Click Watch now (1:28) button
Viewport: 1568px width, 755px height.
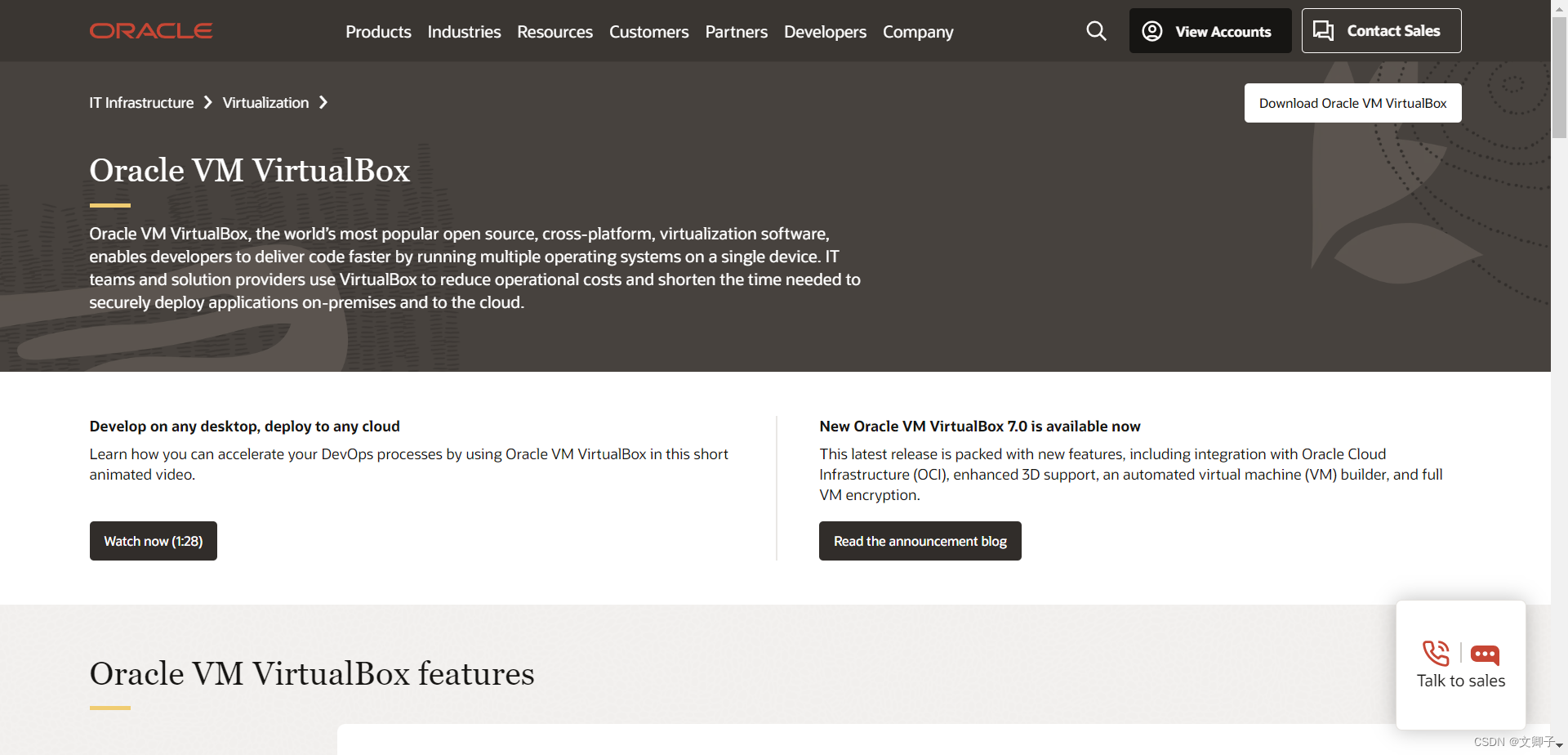coord(154,541)
